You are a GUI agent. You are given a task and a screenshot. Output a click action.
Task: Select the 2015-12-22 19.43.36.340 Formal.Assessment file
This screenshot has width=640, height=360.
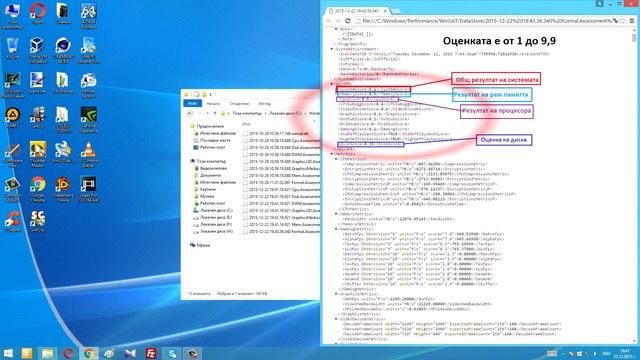point(281,231)
